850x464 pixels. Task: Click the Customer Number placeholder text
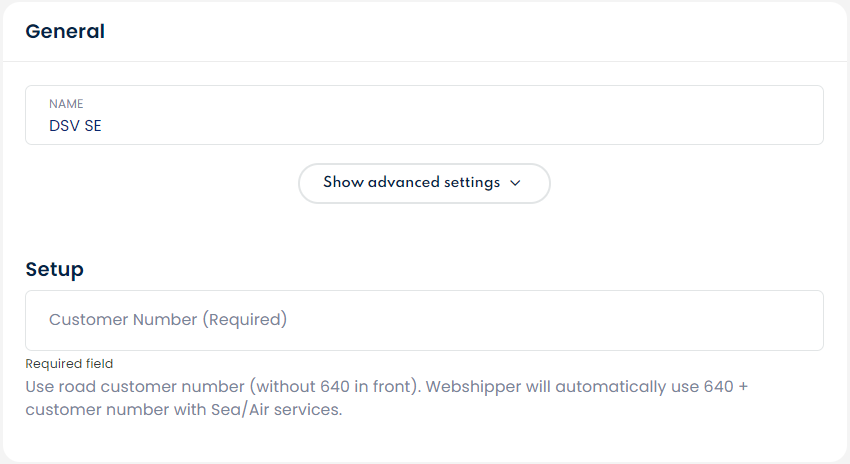click(x=168, y=320)
